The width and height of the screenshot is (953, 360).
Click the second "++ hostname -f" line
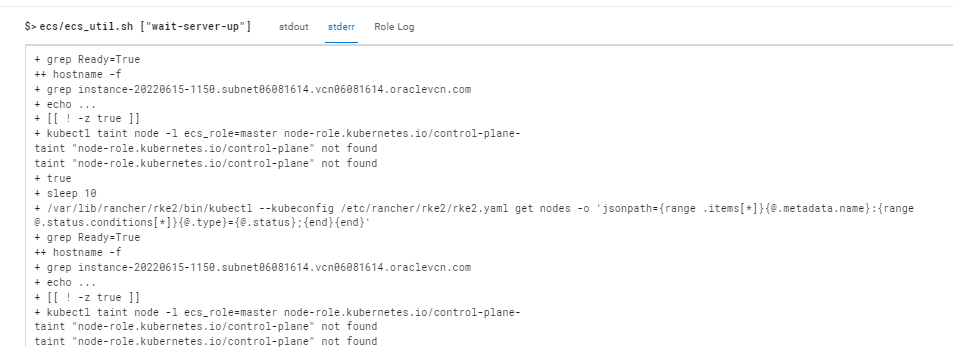tap(78, 252)
